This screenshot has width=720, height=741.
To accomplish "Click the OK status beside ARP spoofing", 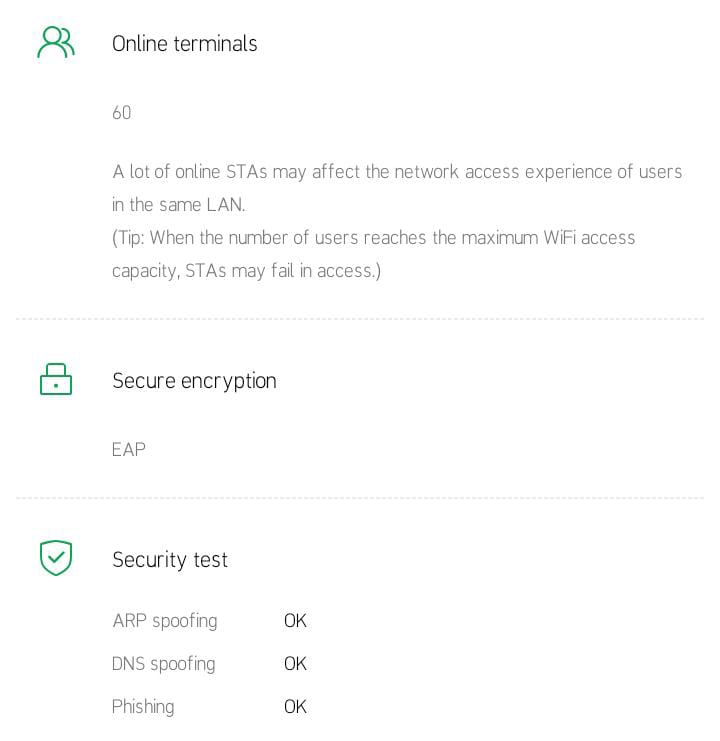I will coord(295,621).
